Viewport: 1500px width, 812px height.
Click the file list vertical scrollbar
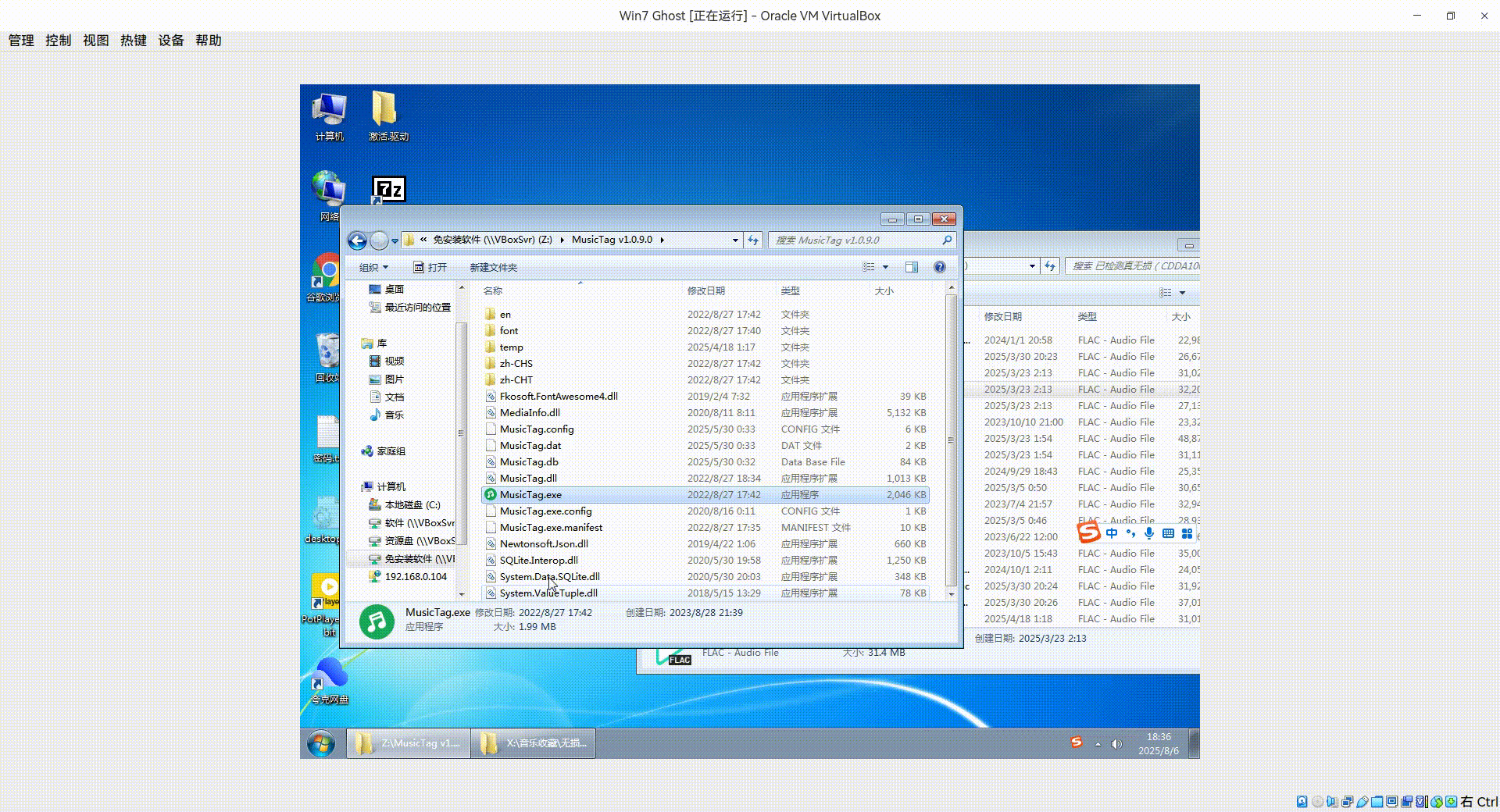[x=951, y=441]
